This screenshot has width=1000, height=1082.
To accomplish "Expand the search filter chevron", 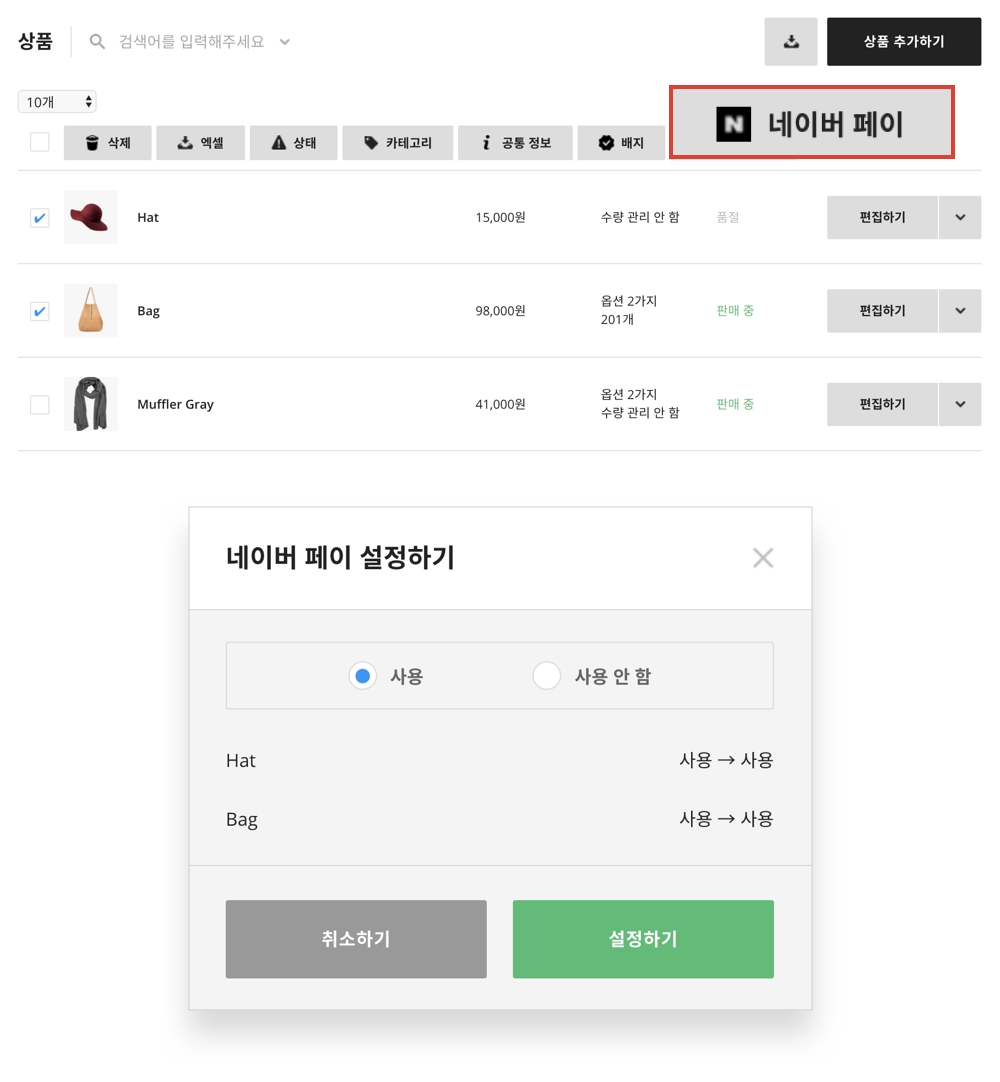I will click(285, 42).
